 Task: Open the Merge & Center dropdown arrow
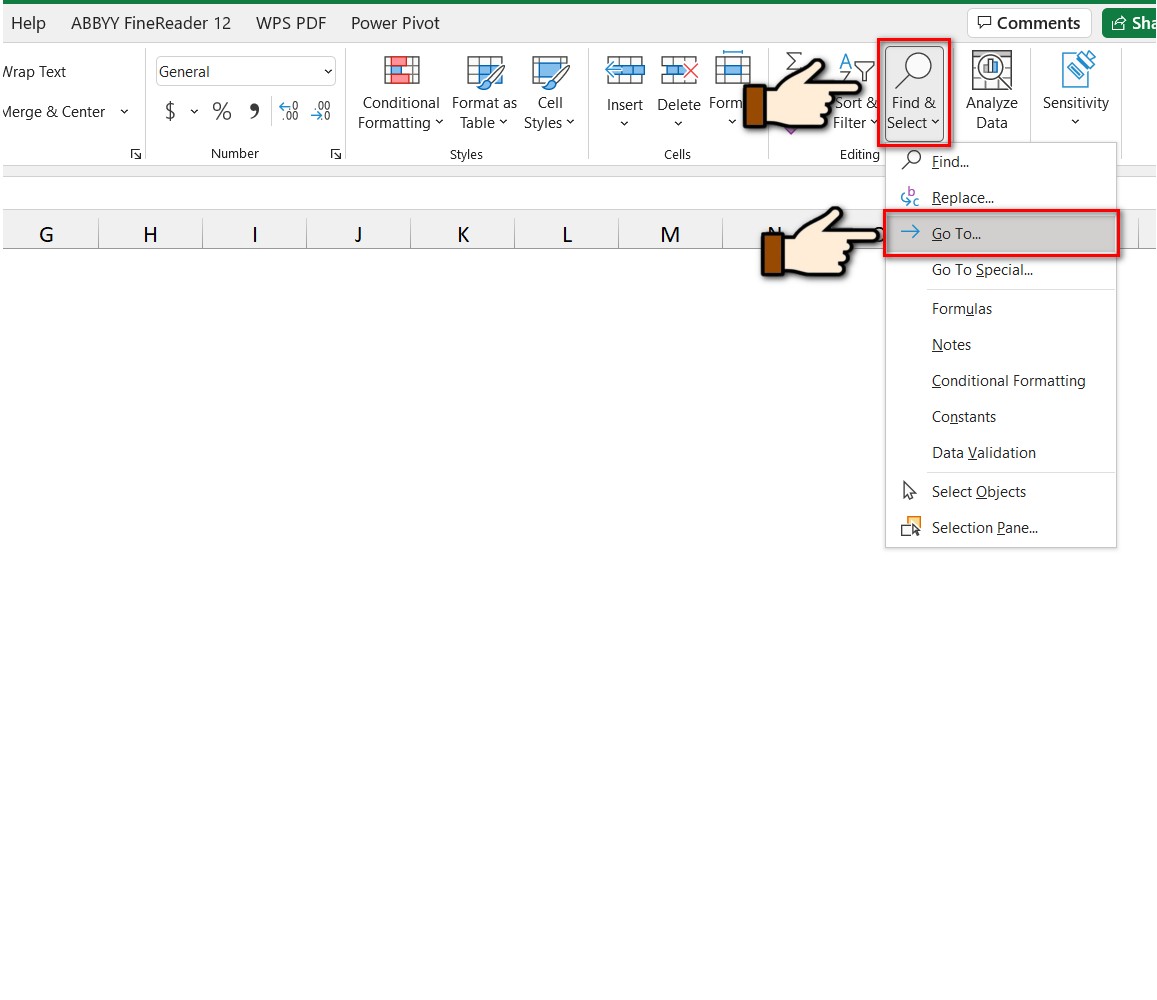[x=124, y=112]
